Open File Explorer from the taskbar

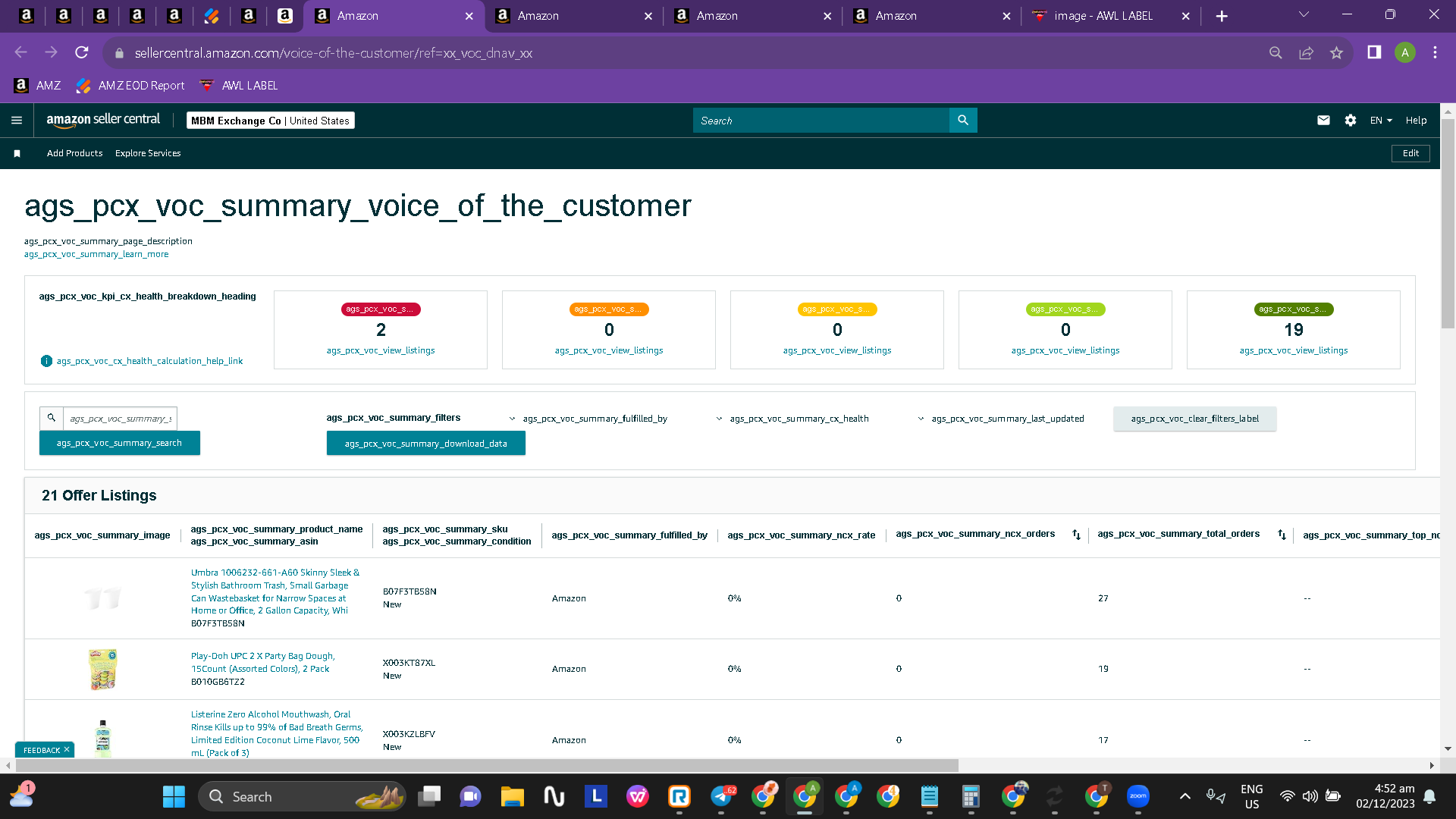click(x=512, y=796)
